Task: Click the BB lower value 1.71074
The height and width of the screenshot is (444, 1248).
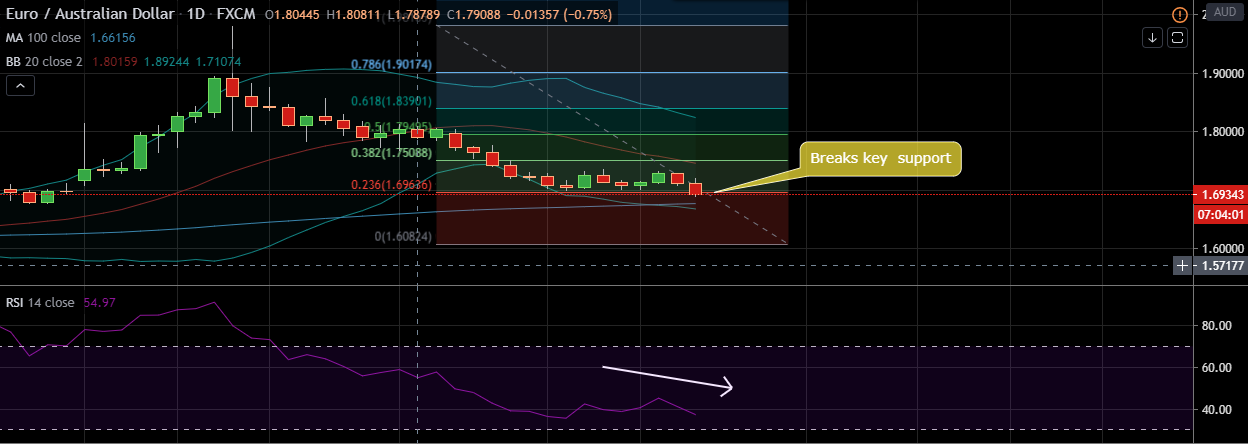Action: (x=217, y=61)
